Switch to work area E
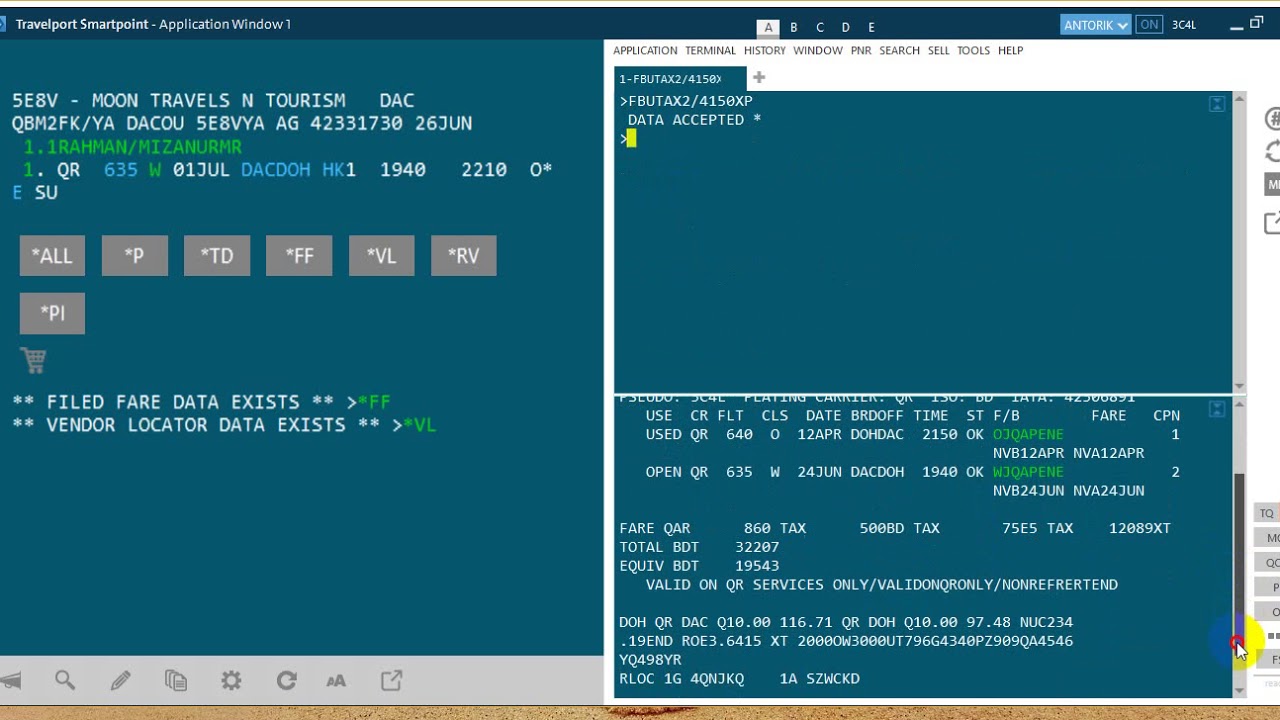This screenshot has height=720, width=1280. click(x=872, y=28)
